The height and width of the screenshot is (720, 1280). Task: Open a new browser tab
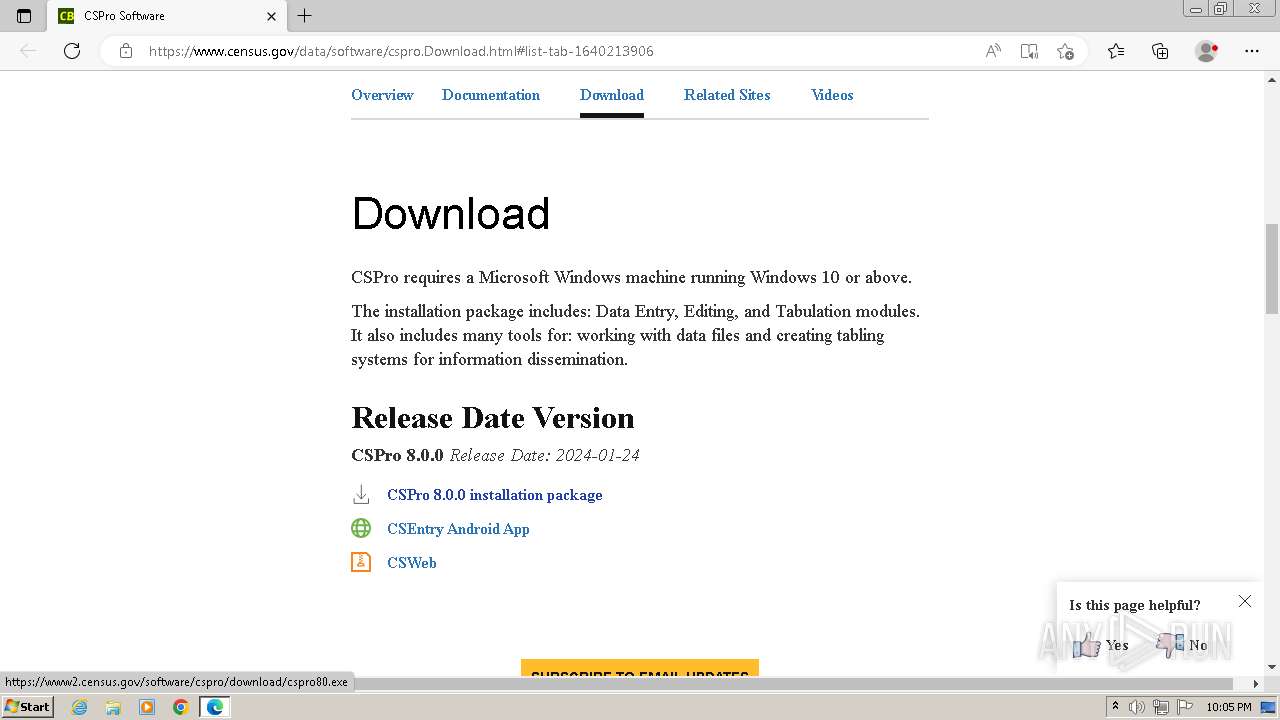click(x=305, y=15)
